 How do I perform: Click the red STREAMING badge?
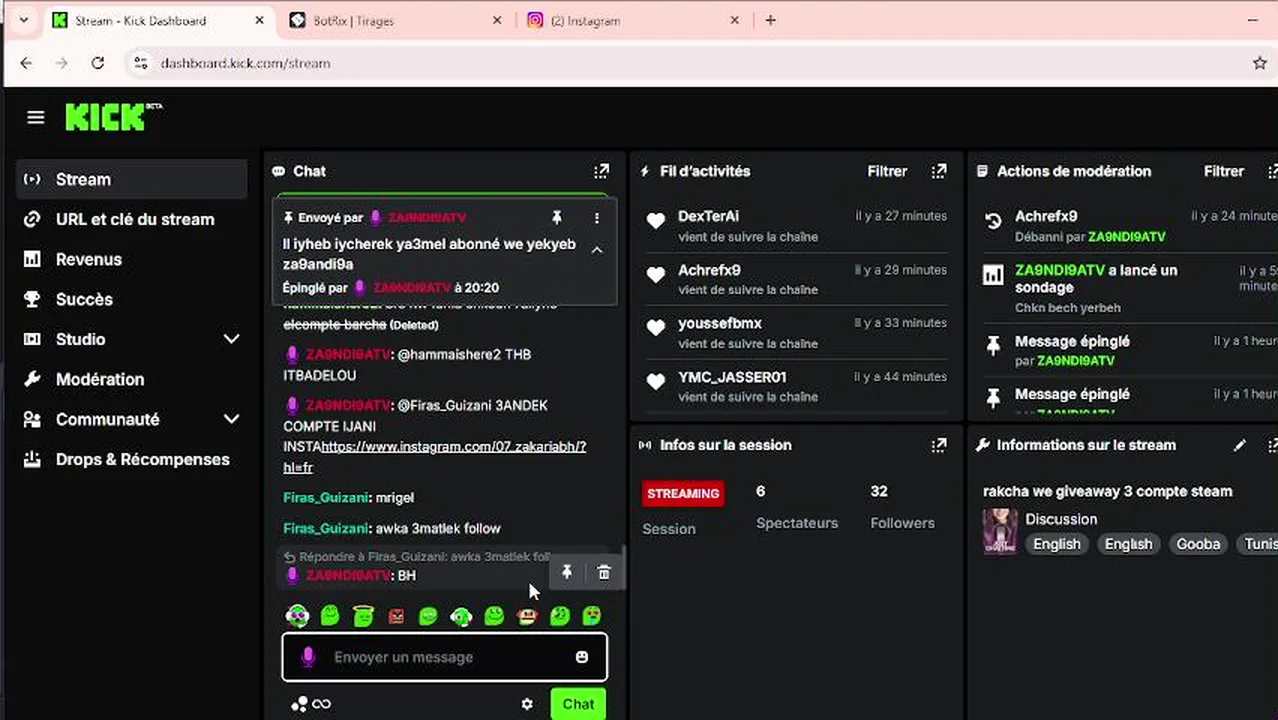coord(683,493)
